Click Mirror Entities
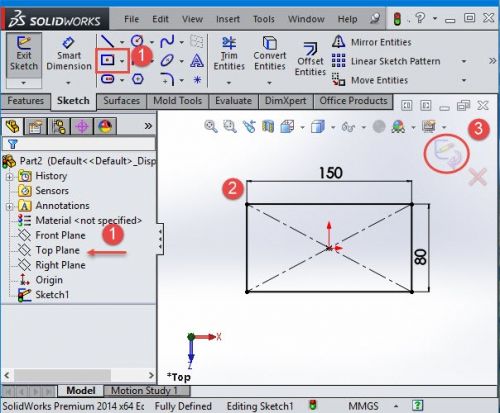This screenshot has width=500, height=413. click(x=372, y=42)
